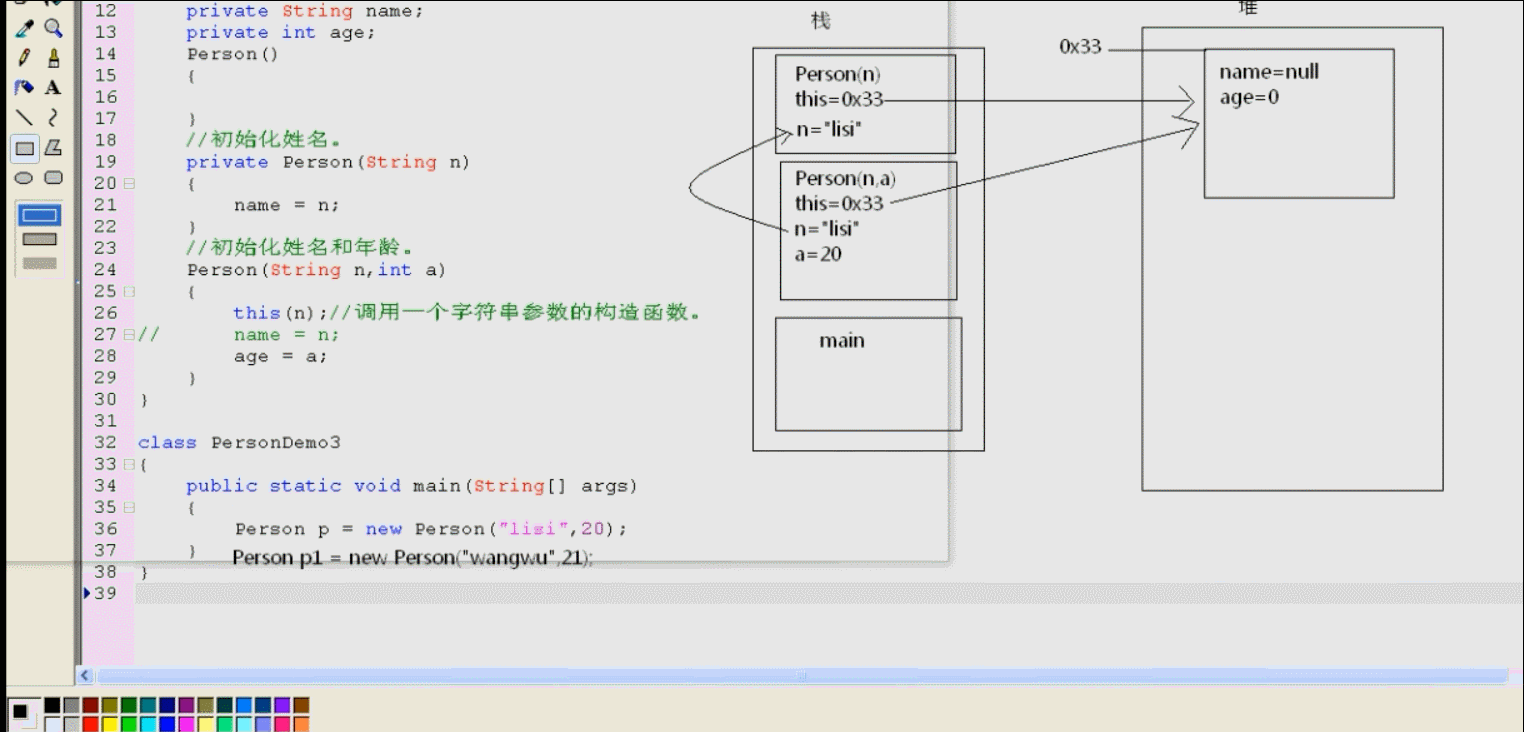The height and width of the screenshot is (732, 1524).
Task: Click the "private String name;" code line
Action: click(x=305, y=12)
